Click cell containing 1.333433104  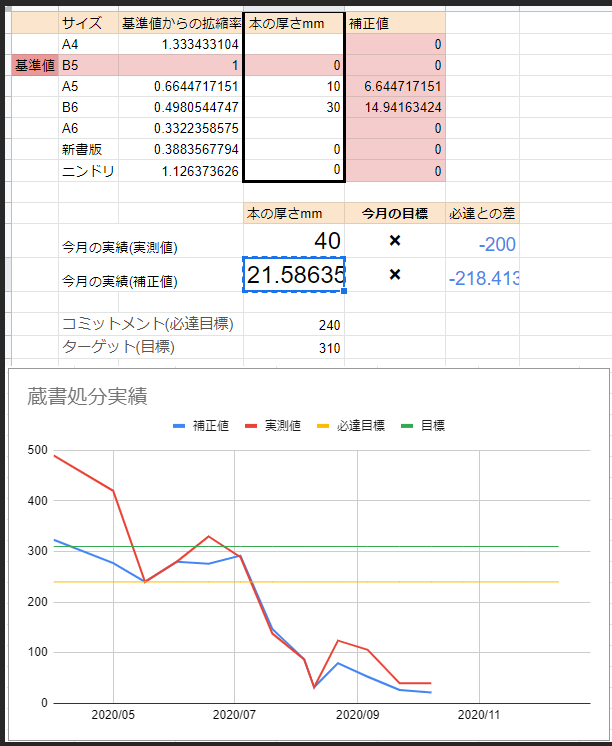pyautogui.click(x=181, y=44)
